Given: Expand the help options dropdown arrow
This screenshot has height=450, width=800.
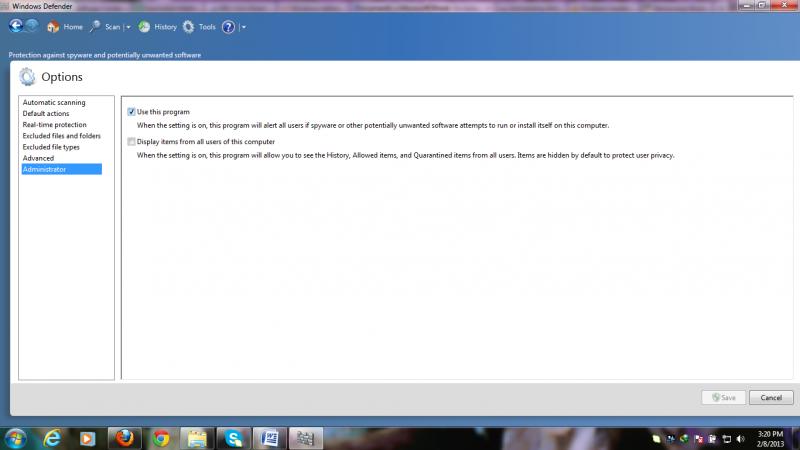Looking at the screenshot, I should 243,27.
